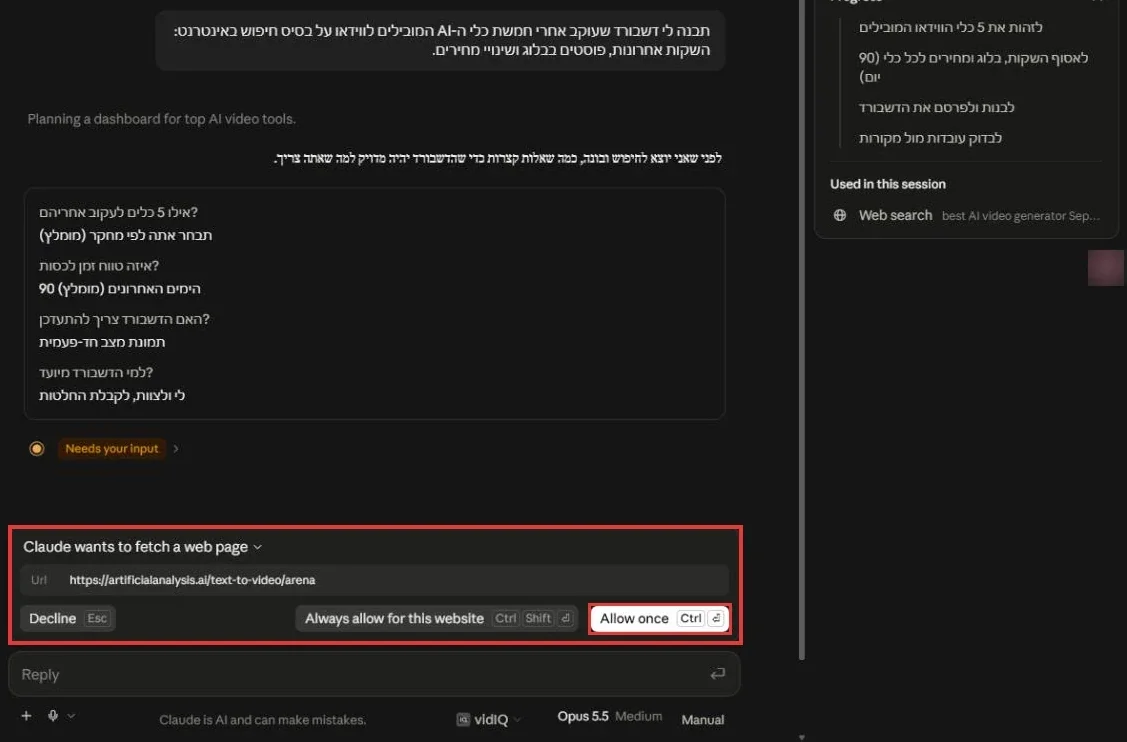
Task: Click the progress step 'לבדוק עובדות מול מקורות'
Action: (x=930, y=138)
